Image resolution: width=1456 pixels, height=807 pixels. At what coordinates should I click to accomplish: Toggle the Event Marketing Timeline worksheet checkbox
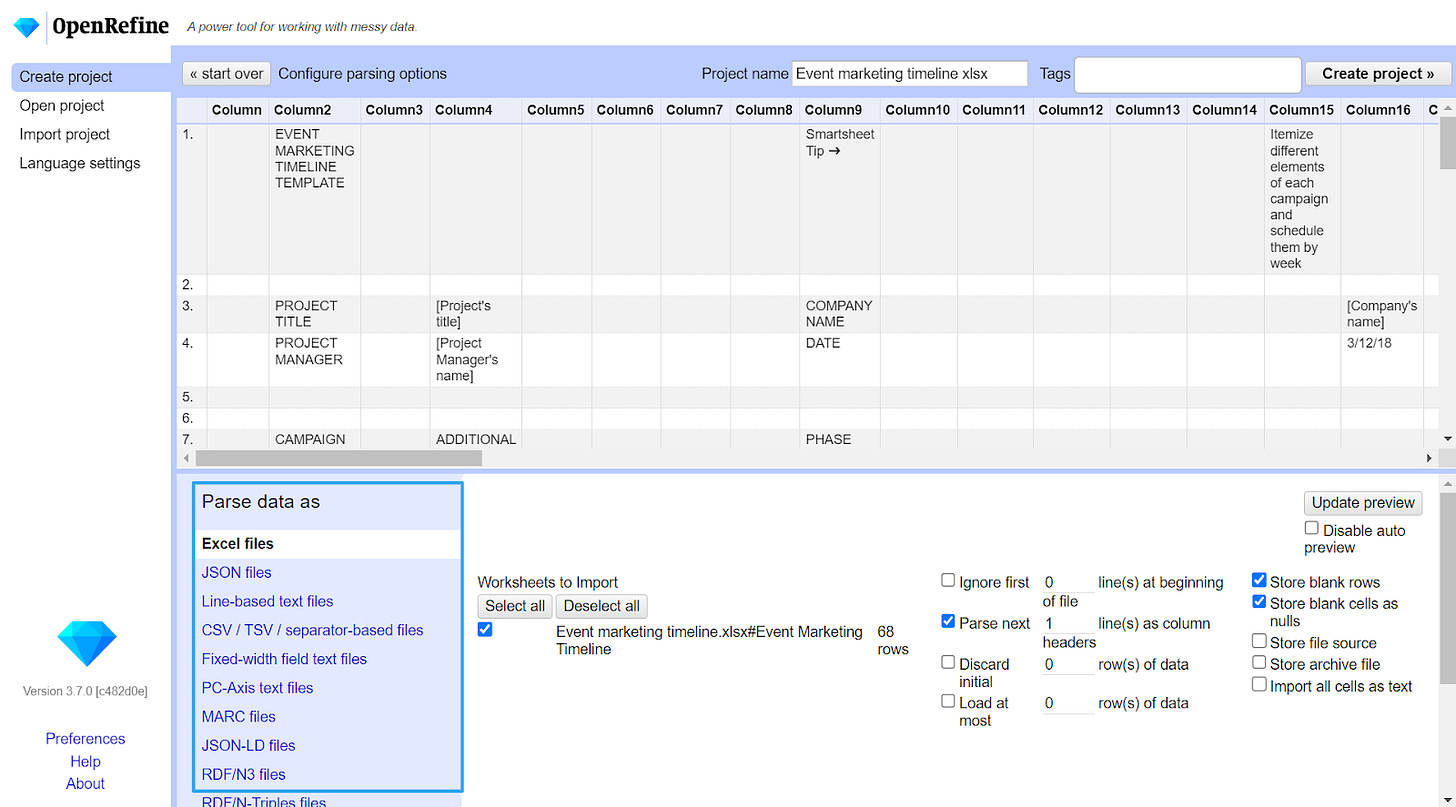pos(485,629)
